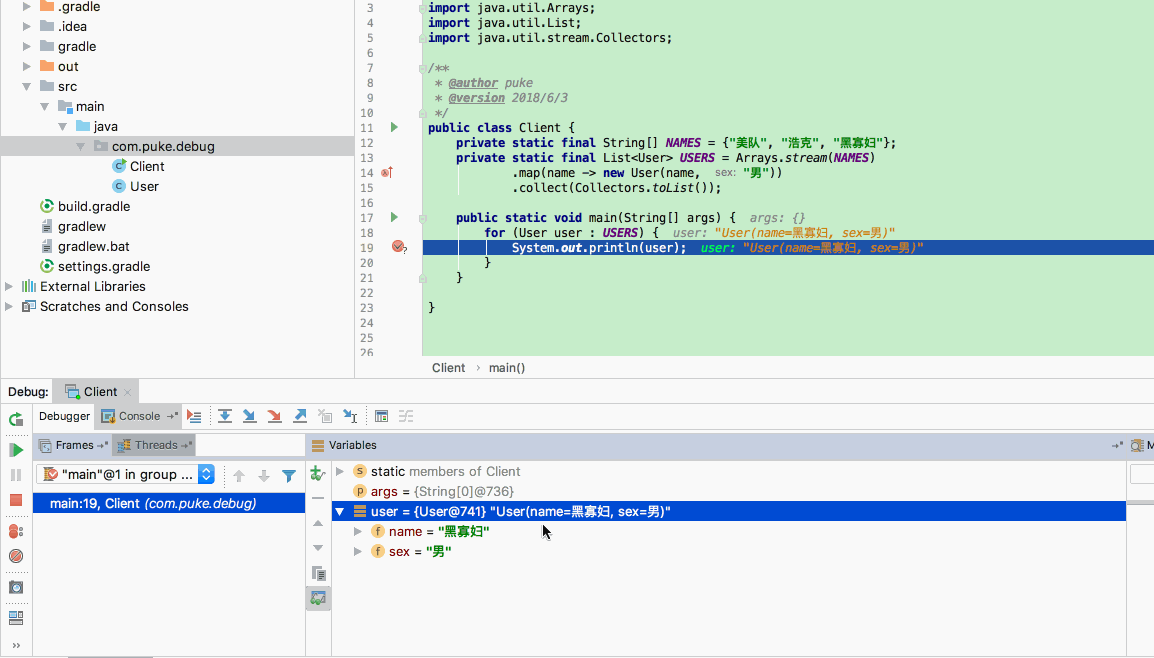Open the View Breakpoints dialog

pyautogui.click(x=15, y=532)
